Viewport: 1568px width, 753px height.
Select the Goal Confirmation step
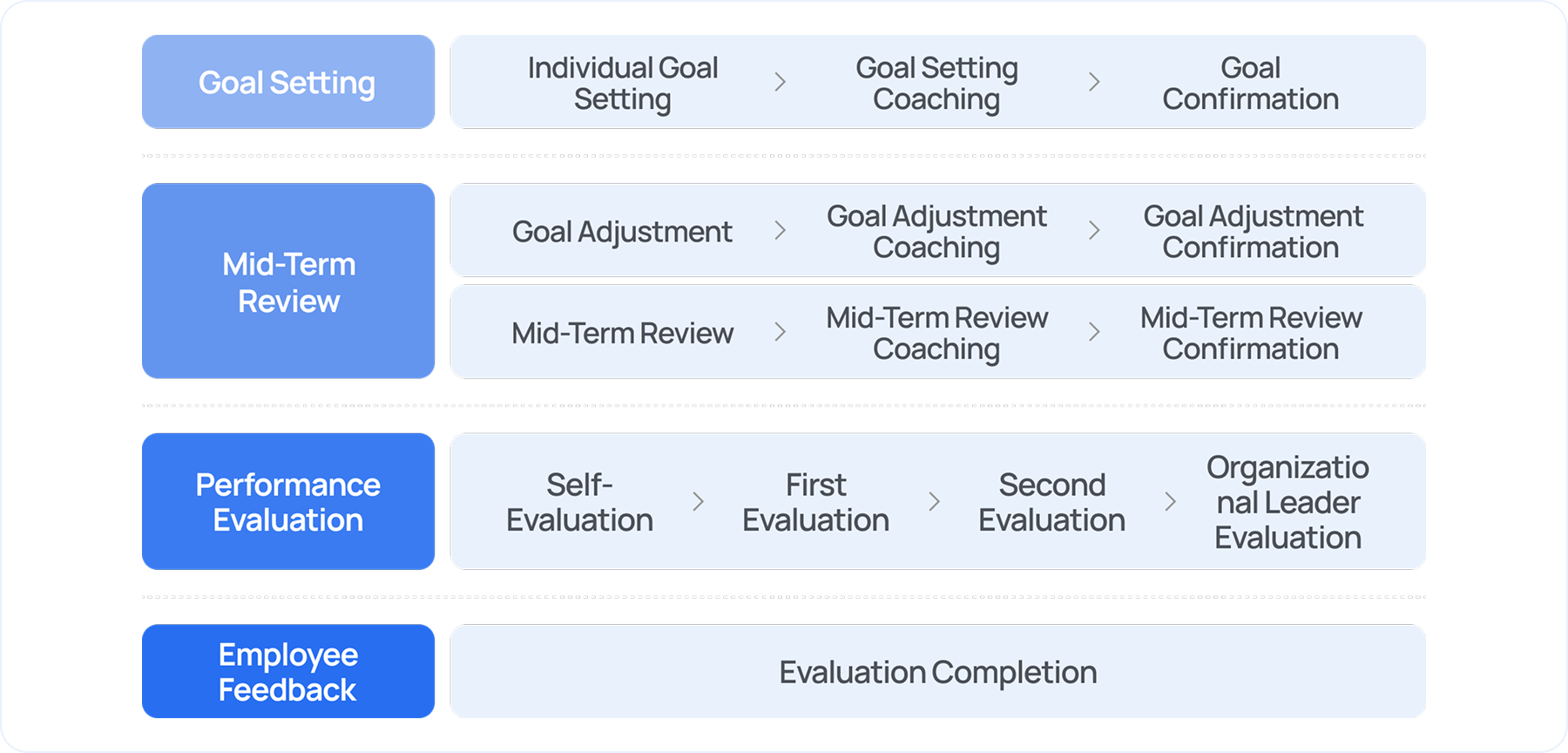(x=1250, y=83)
